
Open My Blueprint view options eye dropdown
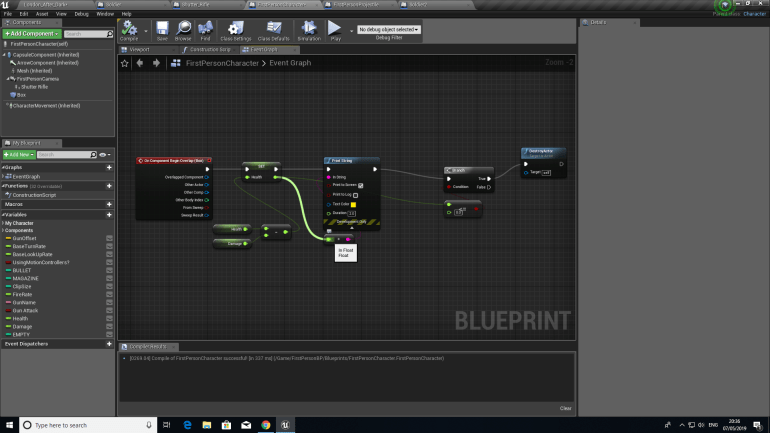click(x=105, y=155)
